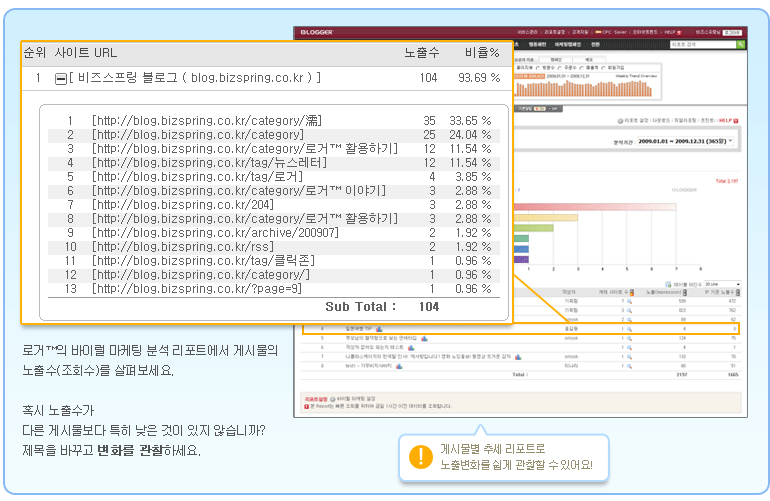Click the 리포트 설정 gear icon
Screen dimensions: 770x501
(x=620, y=121)
